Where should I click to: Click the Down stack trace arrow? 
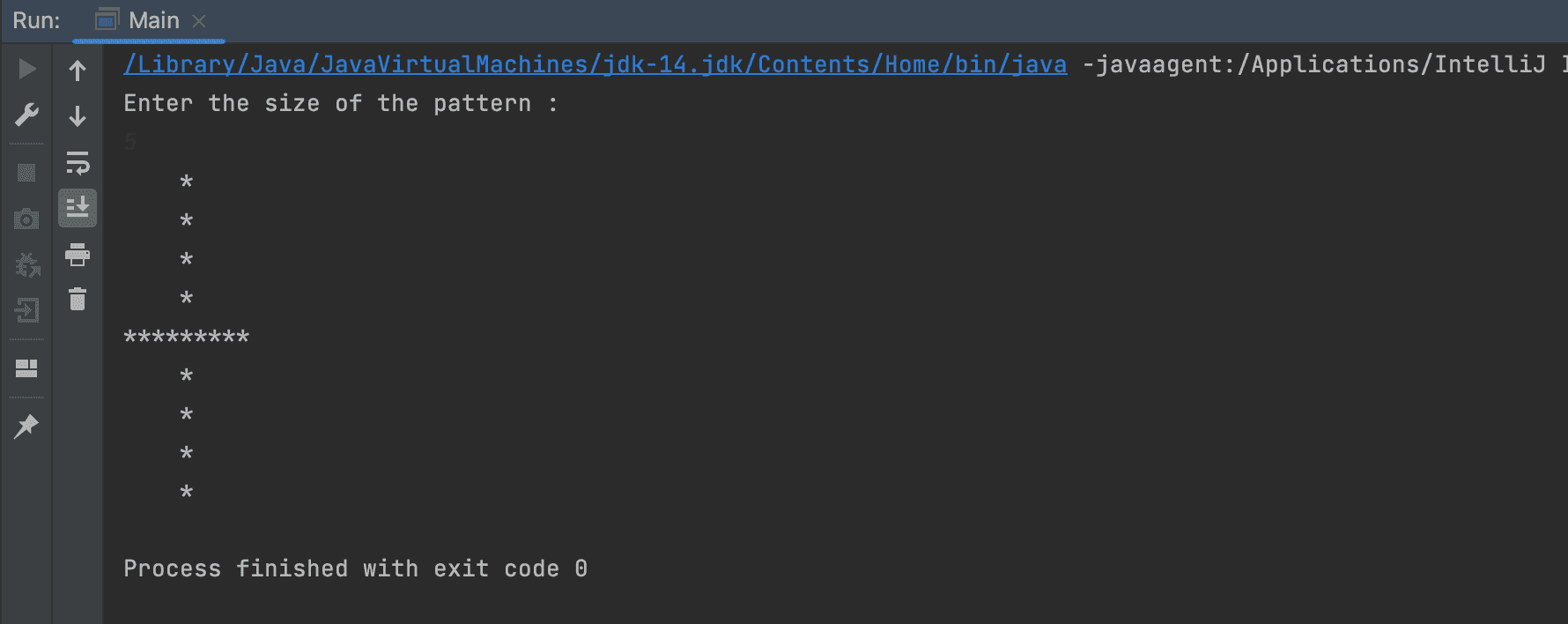click(78, 116)
